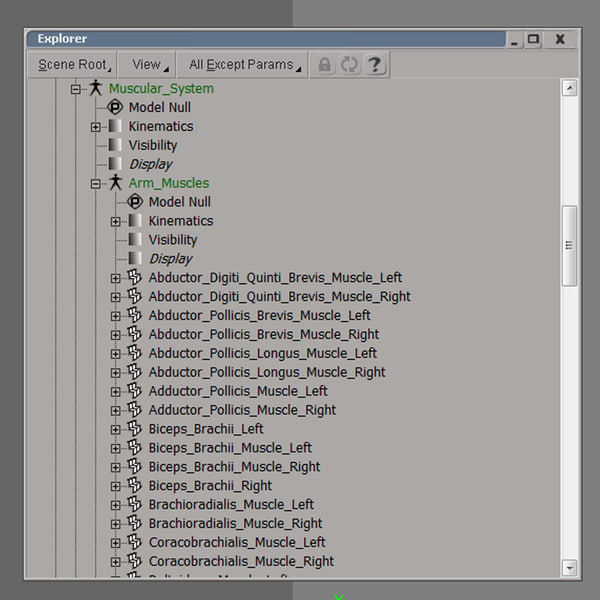
Task: Open the Scene Root scope dropdown
Action: (75, 65)
